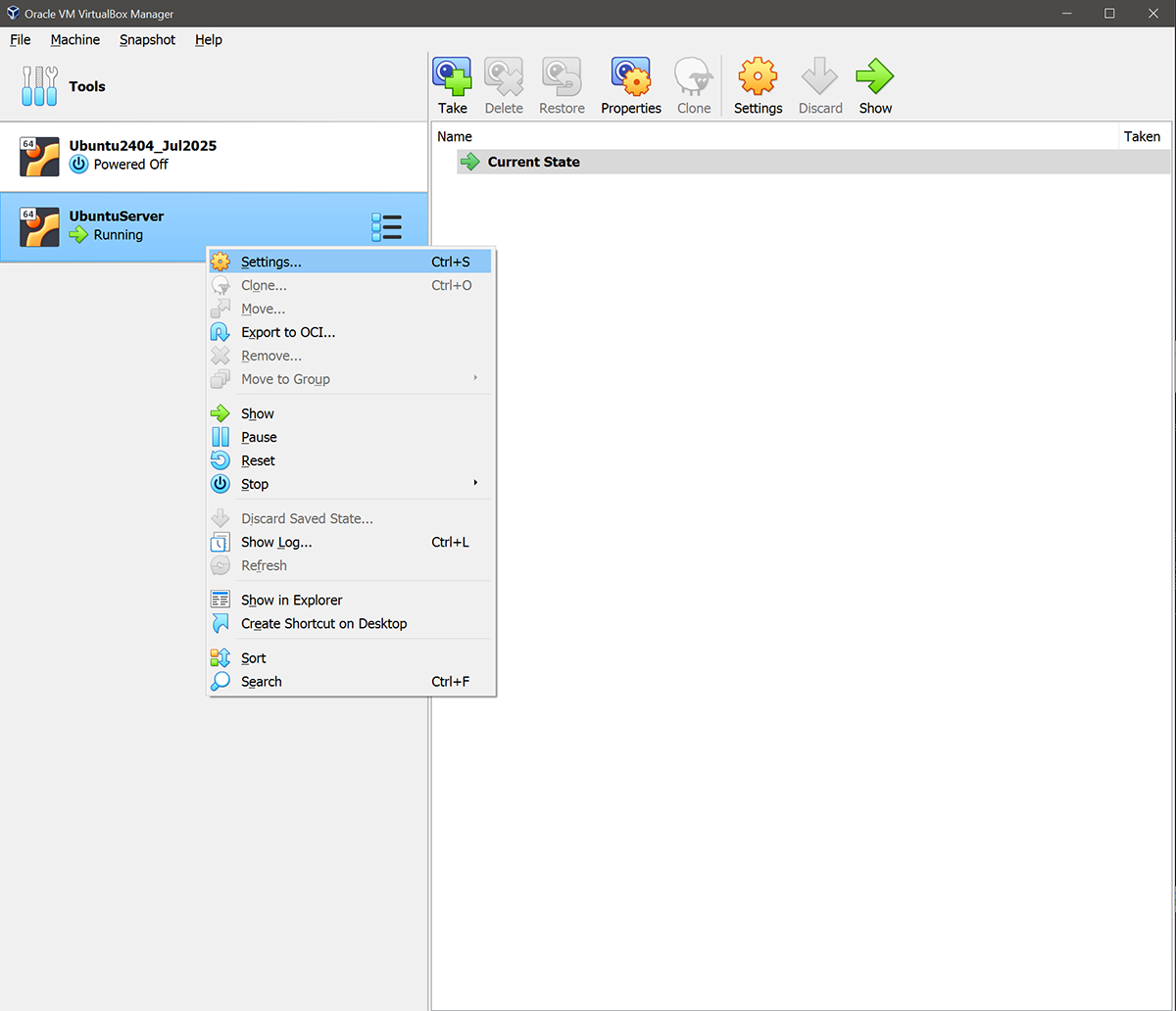Choose Move... from the context menu

(350, 309)
